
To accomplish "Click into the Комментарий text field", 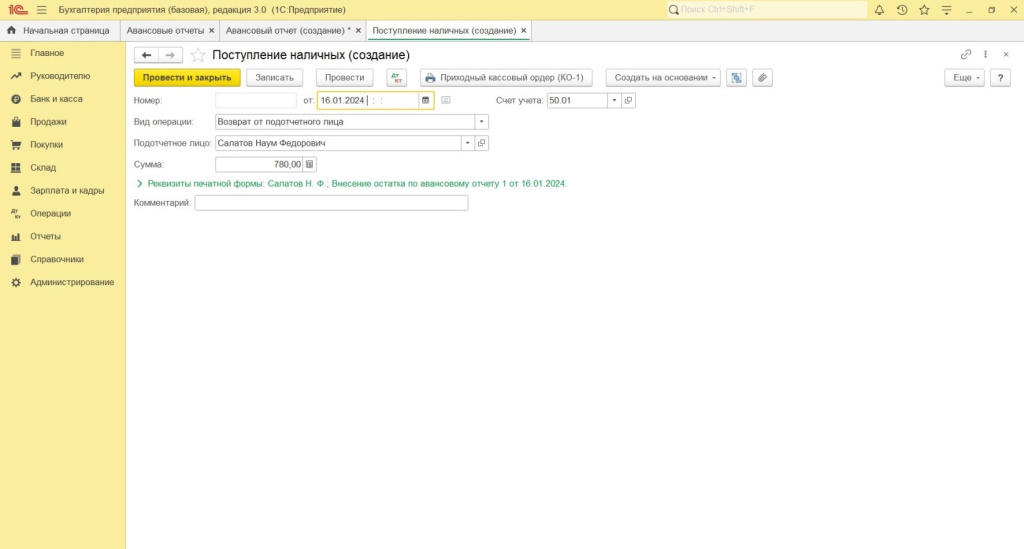I will click(x=331, y=203).
